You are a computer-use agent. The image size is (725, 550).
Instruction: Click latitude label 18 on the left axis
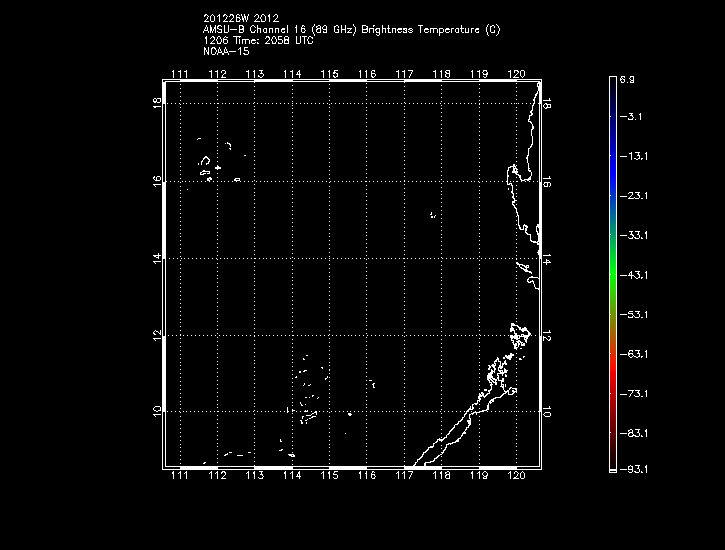(157, 104)
